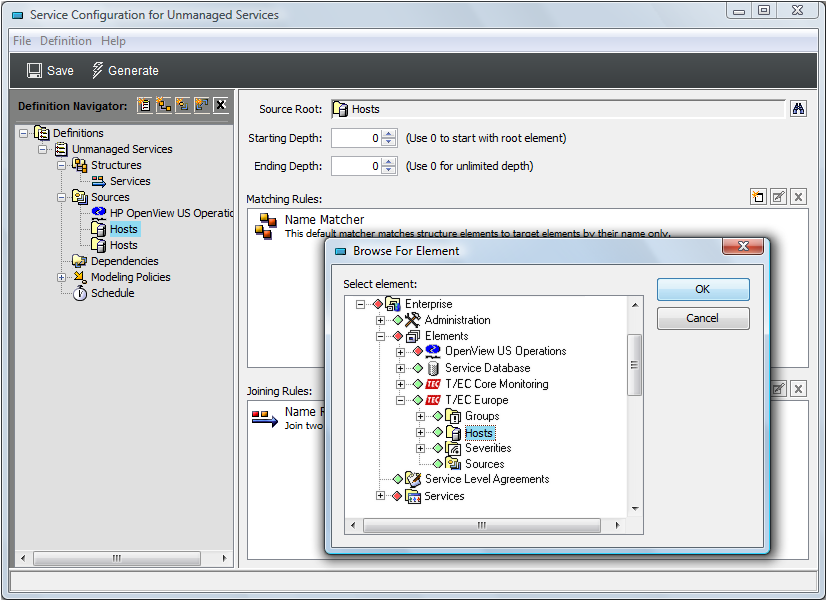This screenshot has width=826, height=600.
Task: Collapse the Elements node in dialog
Action: 380,336
